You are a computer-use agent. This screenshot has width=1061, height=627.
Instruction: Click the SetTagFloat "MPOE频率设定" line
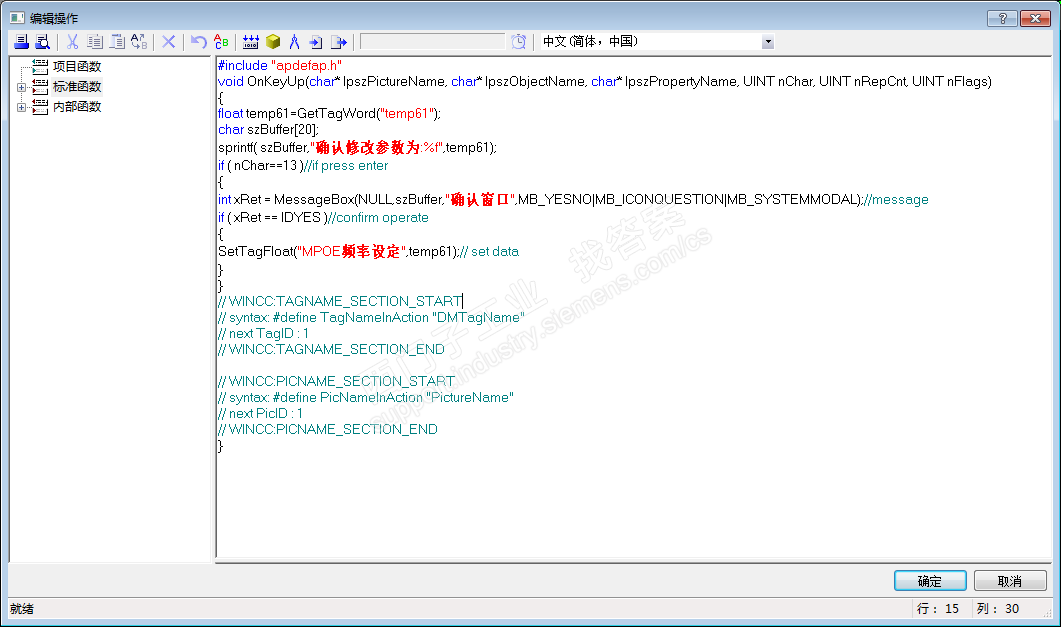(x=368, y=252)
